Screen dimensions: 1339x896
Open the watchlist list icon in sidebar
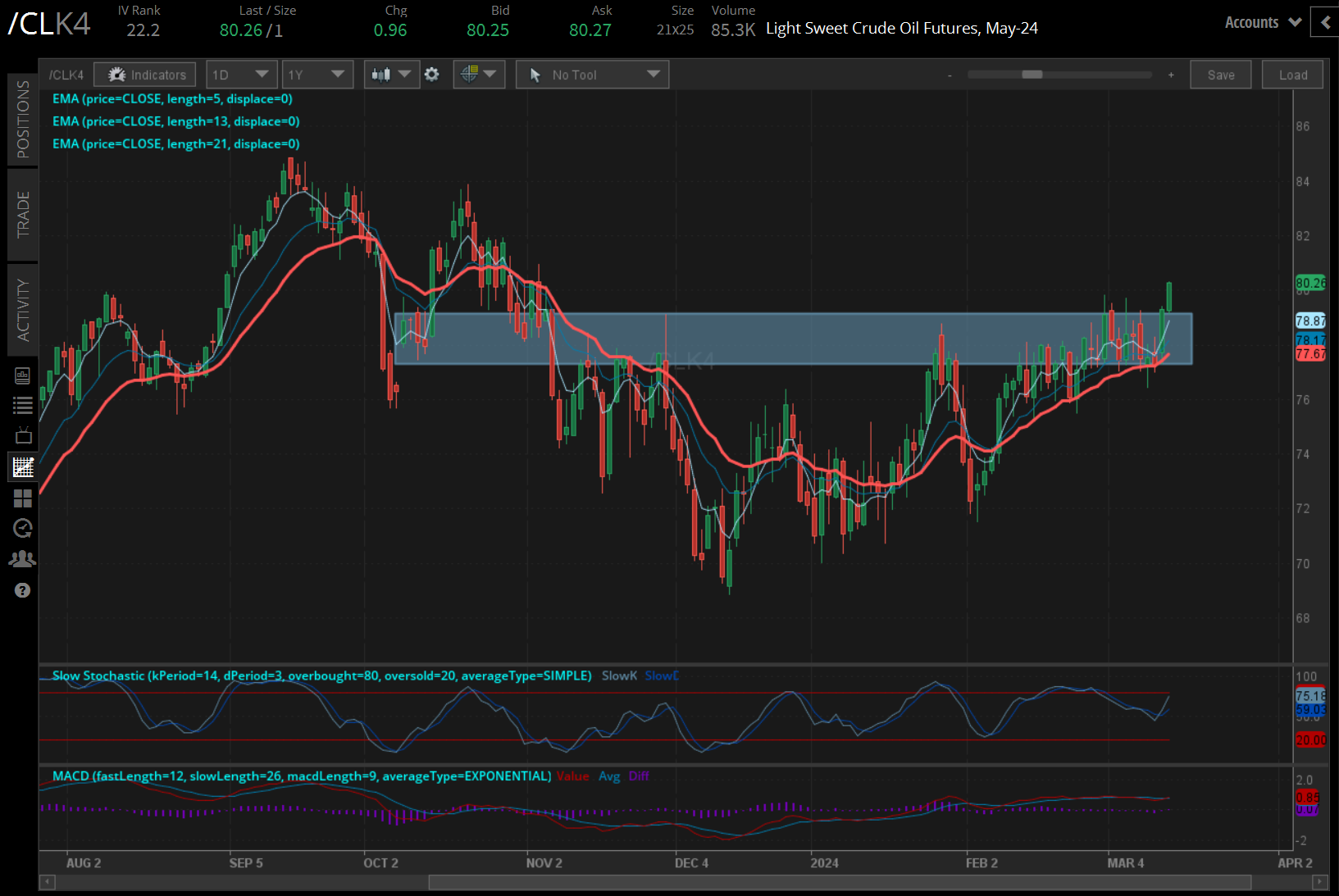click(22, 405)
